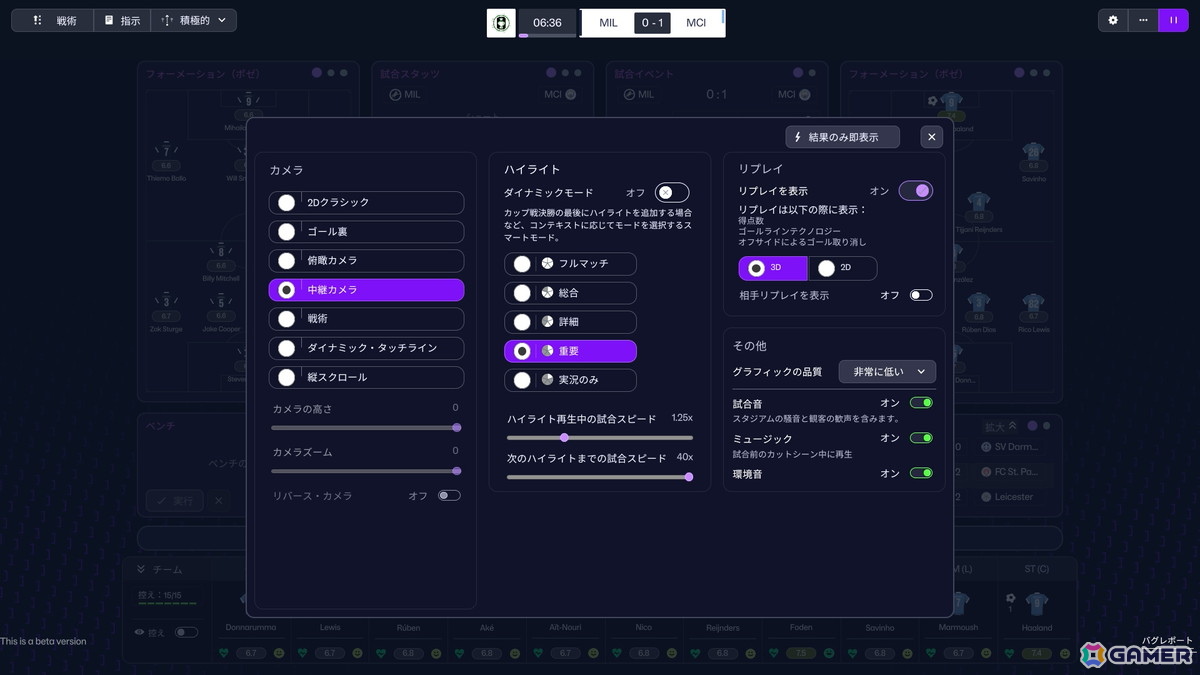Image resolution: width=1200 pixels, height=675 pixels.
Task: Open the フォーメーション panel's three-dot menu
Action: coord(330,72)
